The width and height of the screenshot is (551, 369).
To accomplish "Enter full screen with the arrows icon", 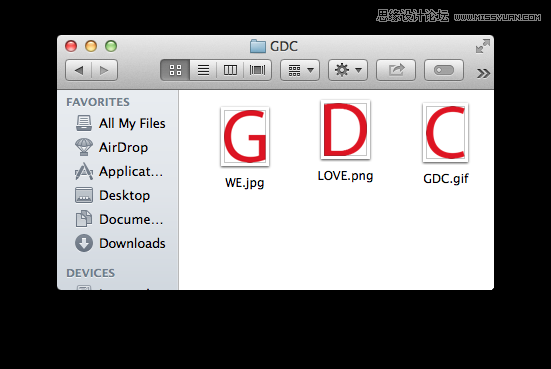I will pos(483,46).
